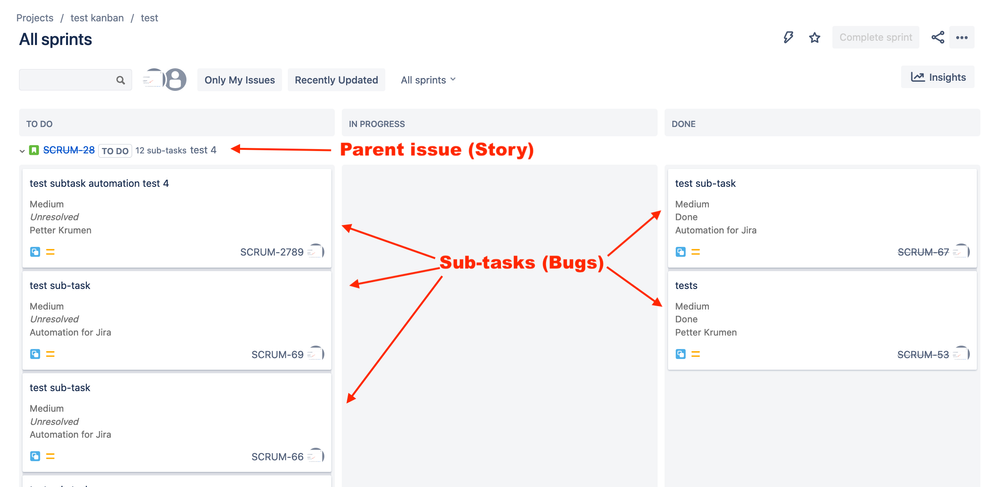Click 'Unresolved' on SCRUM-69 card
The image size is (999, 487).
pos(54,319)
